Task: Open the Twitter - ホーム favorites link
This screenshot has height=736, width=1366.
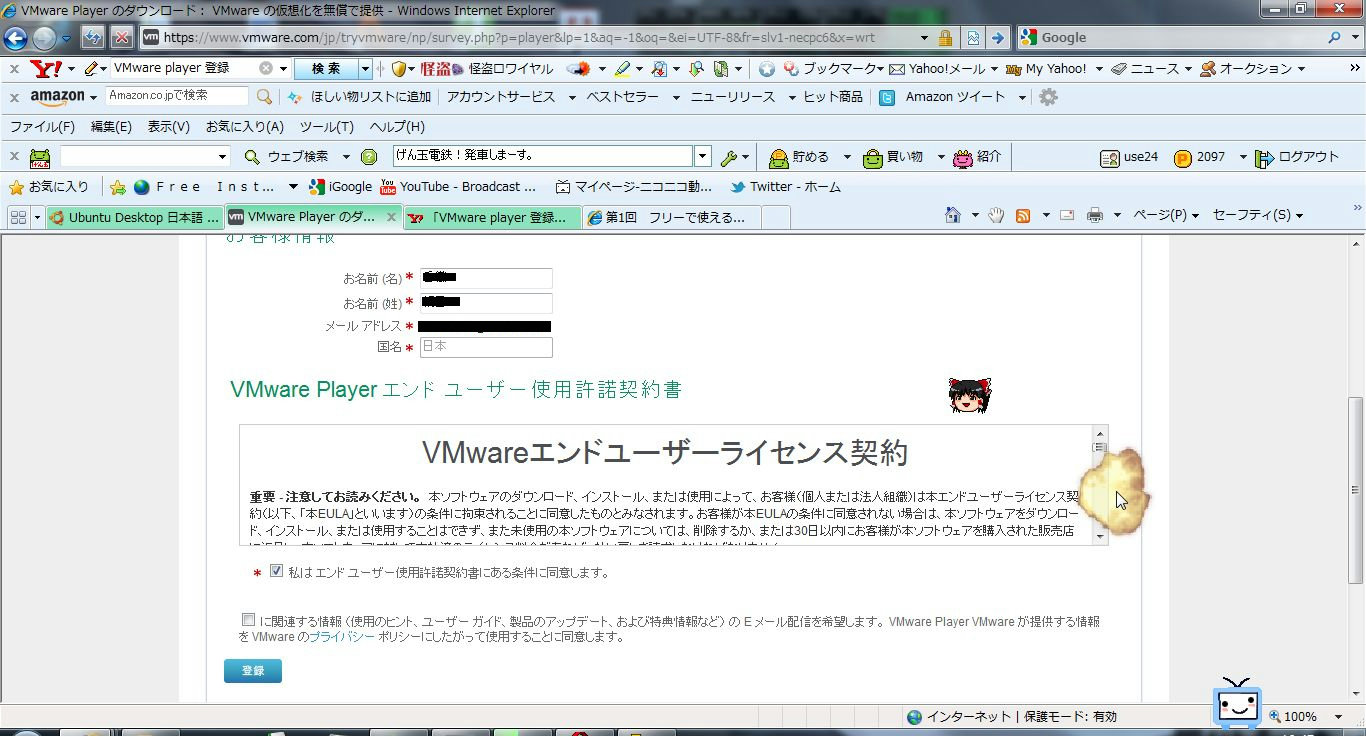Action: pyautogui.click(x=786, y=187)
